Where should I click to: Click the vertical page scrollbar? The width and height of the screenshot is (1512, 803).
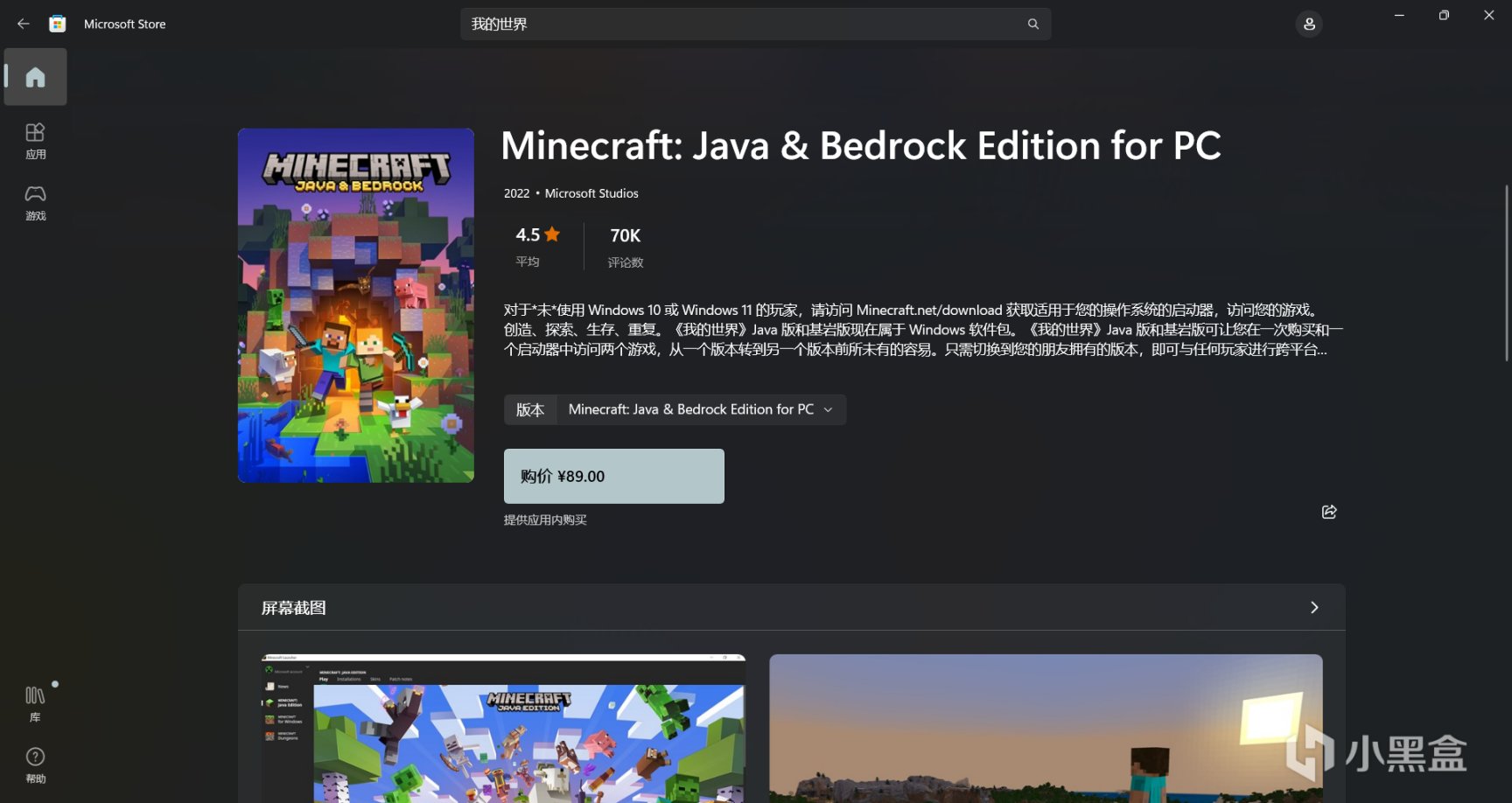[x=1506, y=273]
